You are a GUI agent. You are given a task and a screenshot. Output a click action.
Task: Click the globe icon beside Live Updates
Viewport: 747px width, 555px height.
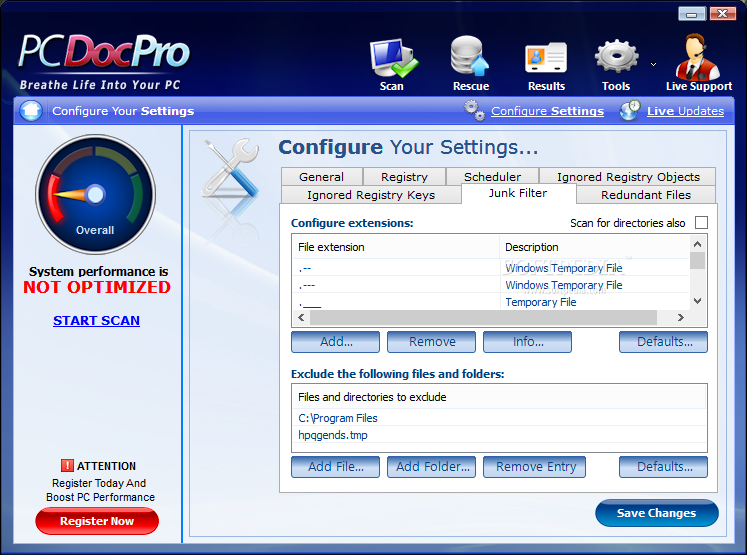pos(630,111)
